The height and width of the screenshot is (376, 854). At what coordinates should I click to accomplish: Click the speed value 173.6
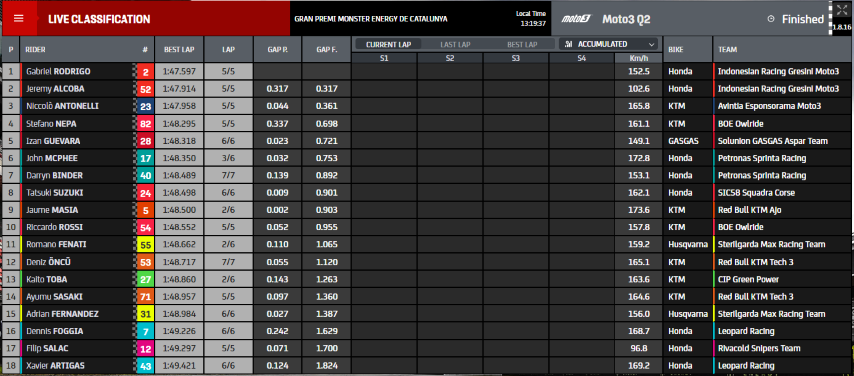point(639,210)
